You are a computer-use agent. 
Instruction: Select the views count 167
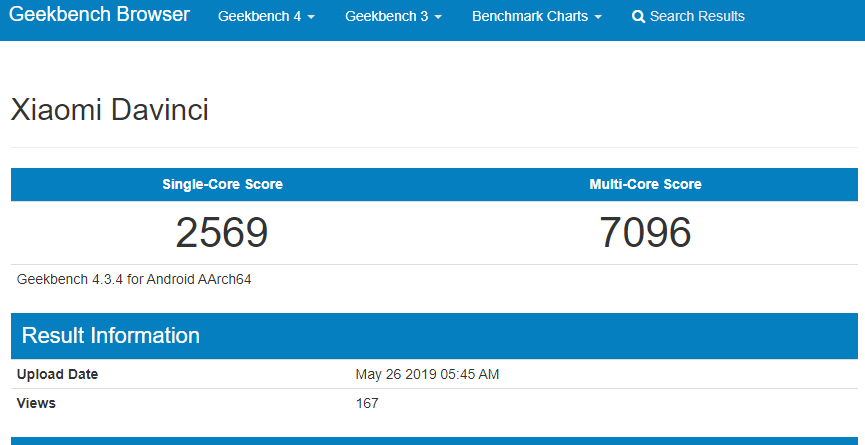(x=367, y=403)
